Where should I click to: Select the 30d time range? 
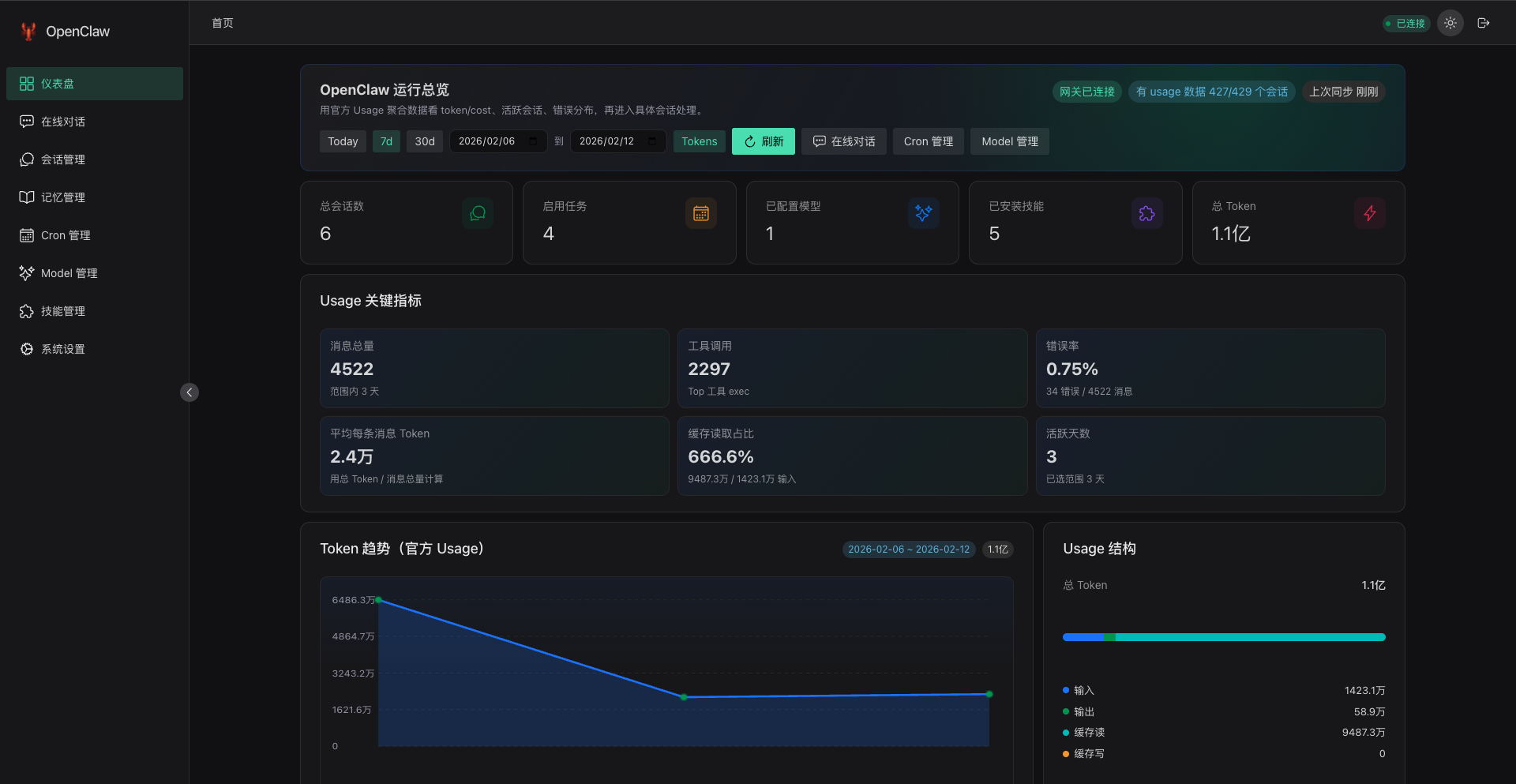click(x=425, y=141)
